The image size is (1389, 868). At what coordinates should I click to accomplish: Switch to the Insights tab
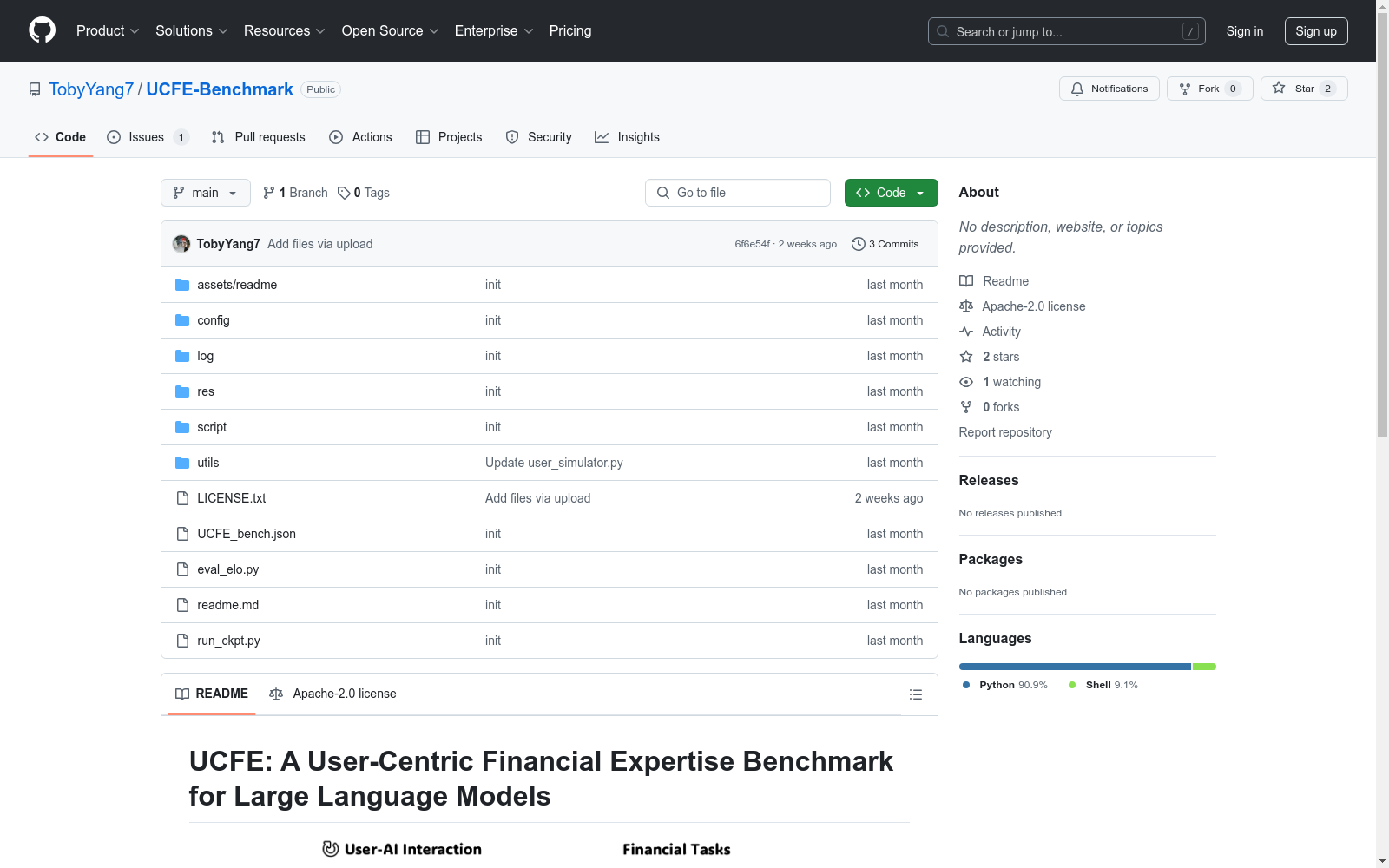627,137
